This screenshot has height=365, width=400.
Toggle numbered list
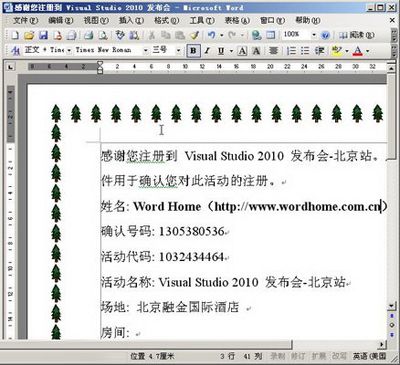[x=291, y=51]
